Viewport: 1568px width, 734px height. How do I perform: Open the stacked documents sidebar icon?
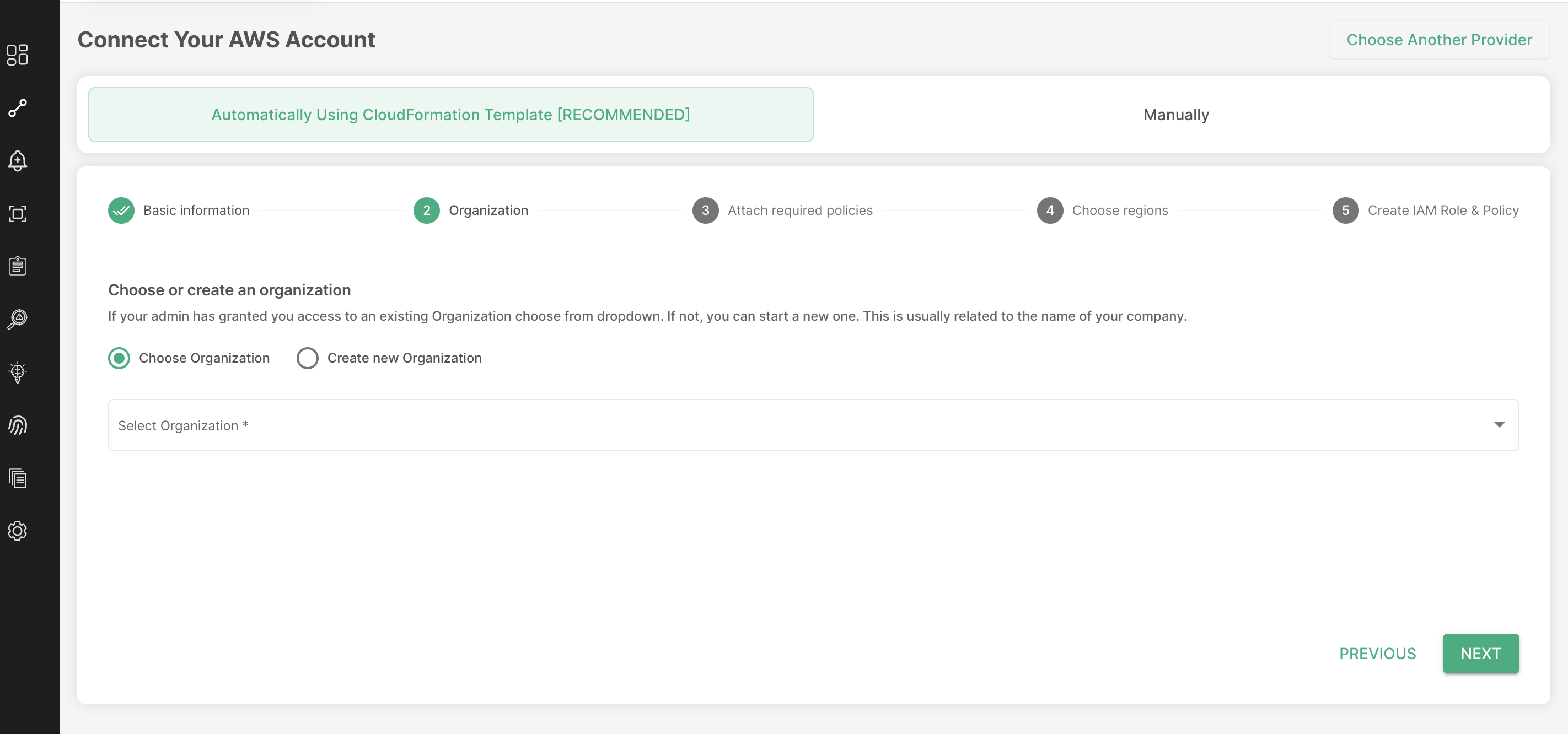pyautogui.click(x=18, y=478)
